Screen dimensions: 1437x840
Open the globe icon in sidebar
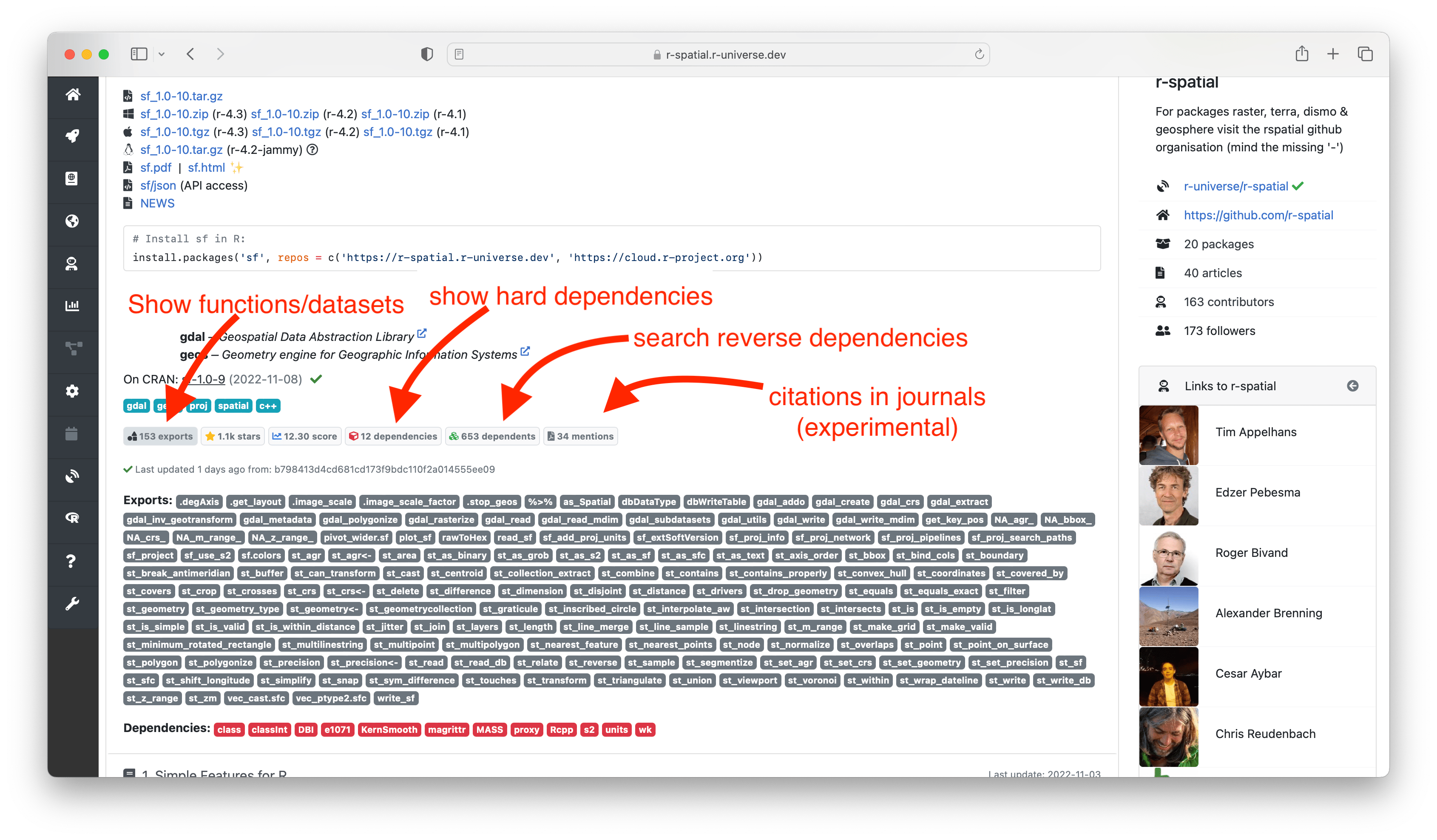(x=72, y=221)
